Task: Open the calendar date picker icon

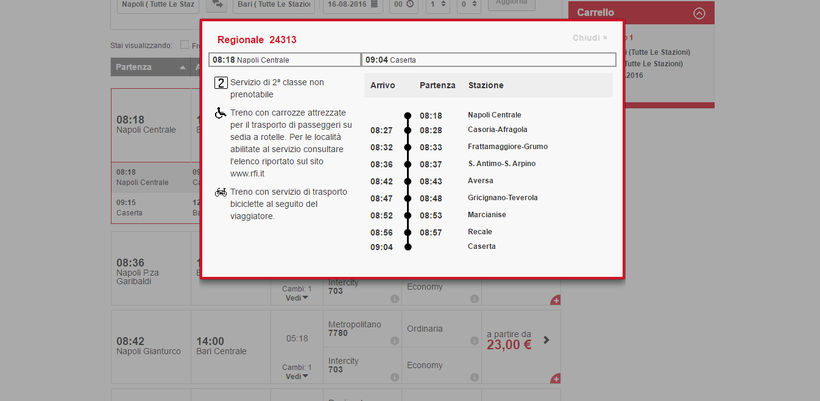Action: pos(373,5)
